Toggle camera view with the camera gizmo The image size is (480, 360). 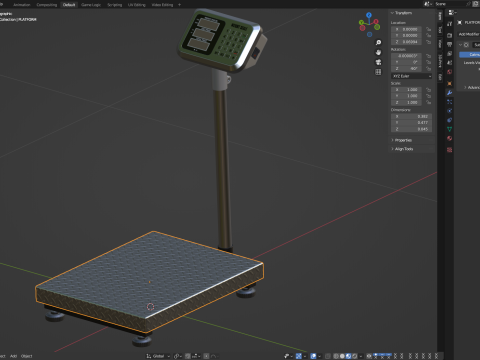click(x=378, y=62)
